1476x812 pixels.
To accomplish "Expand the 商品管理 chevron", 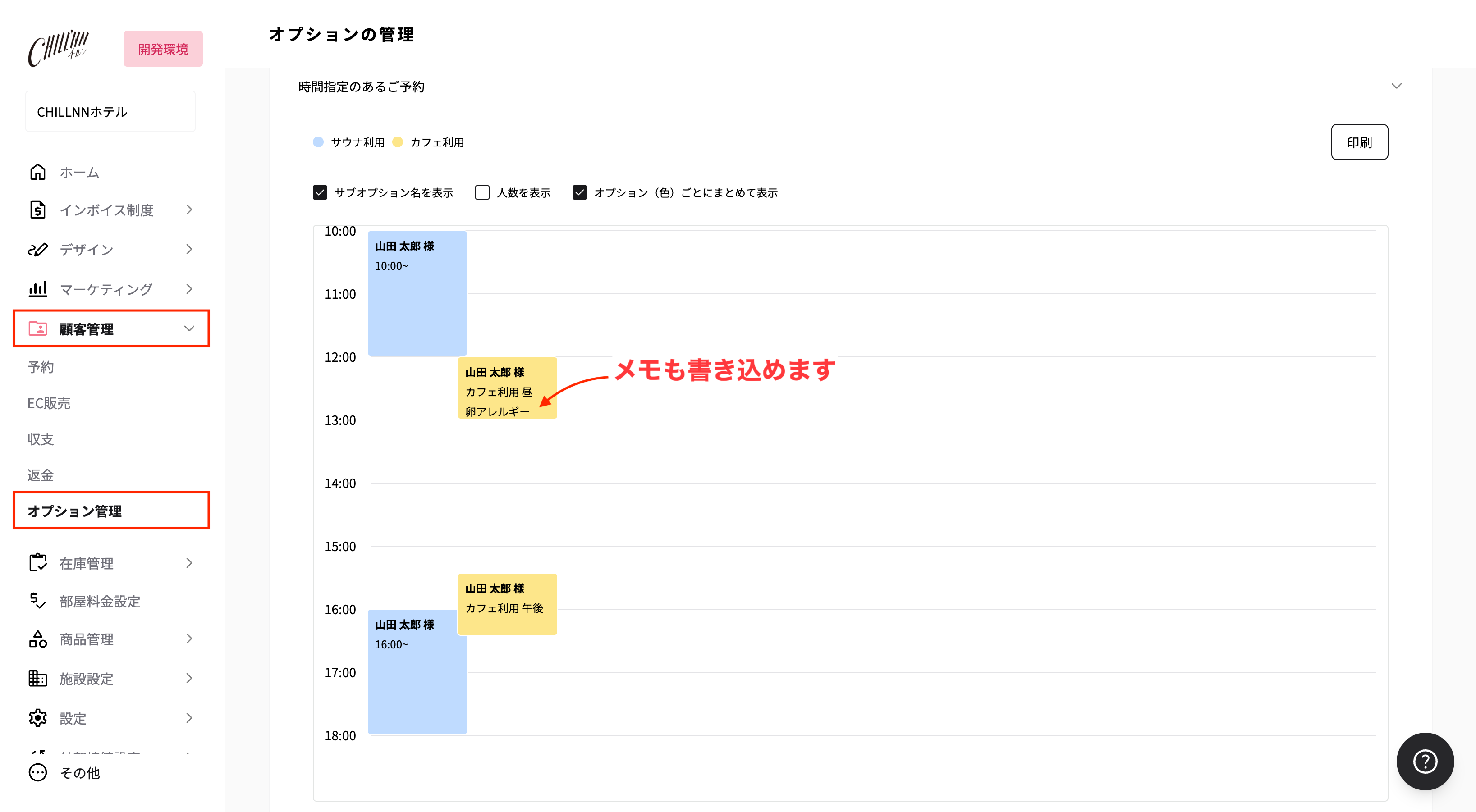I will [x=189, y=639].
